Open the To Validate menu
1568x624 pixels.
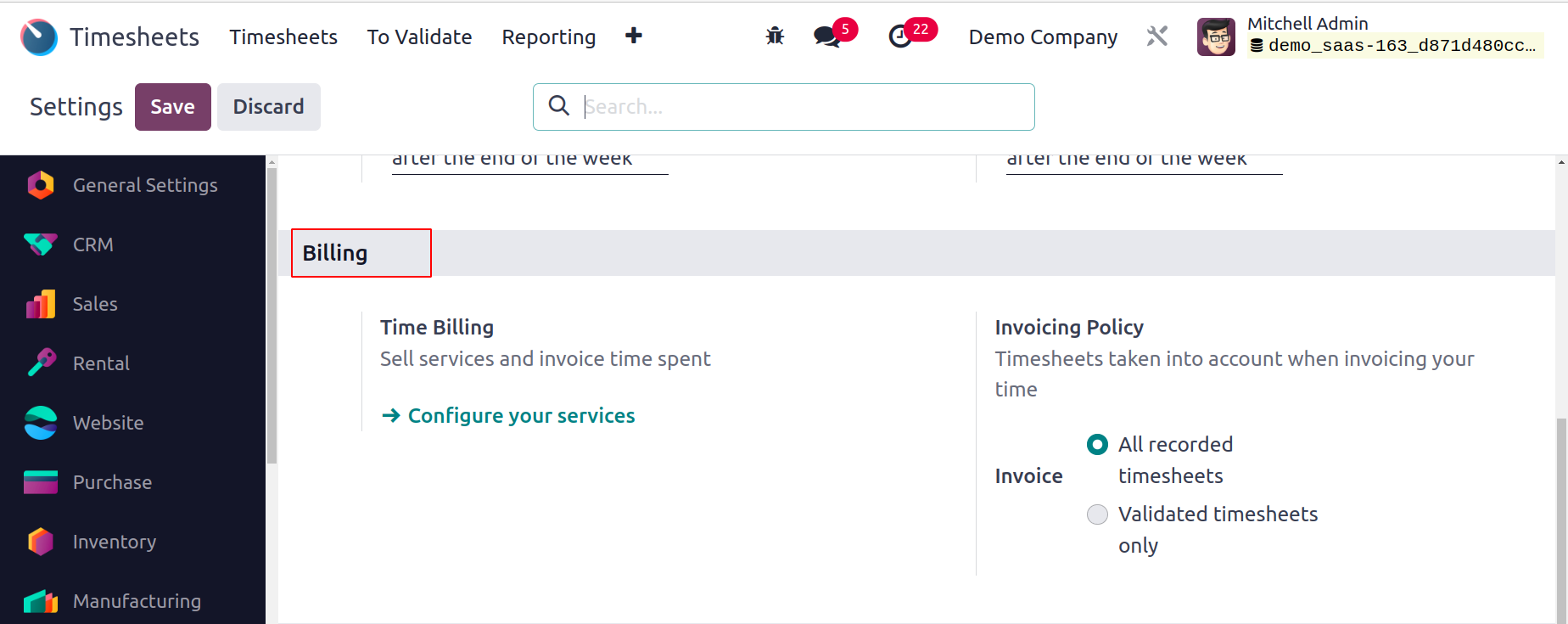coord(419,37)
